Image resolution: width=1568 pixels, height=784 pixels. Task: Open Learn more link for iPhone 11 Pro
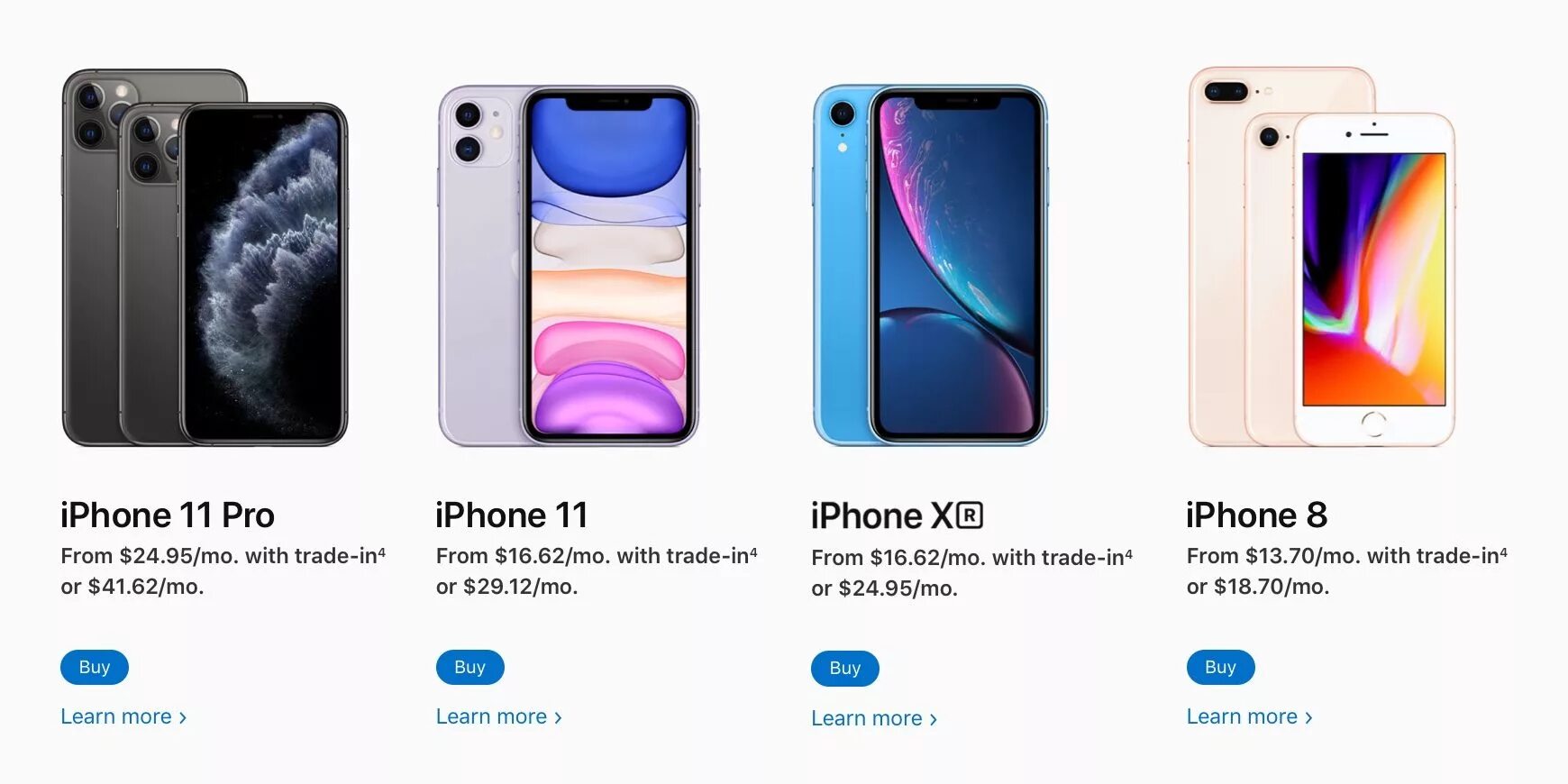pos(123,716)
